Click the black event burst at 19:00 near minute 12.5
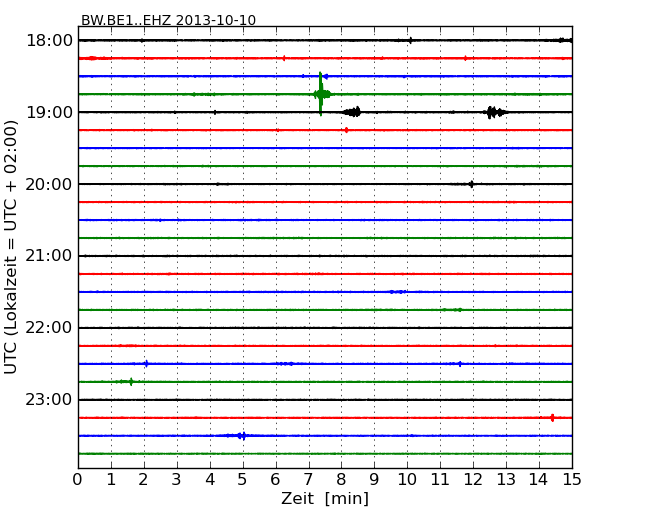The image size is (650, 520). point(495,112)
